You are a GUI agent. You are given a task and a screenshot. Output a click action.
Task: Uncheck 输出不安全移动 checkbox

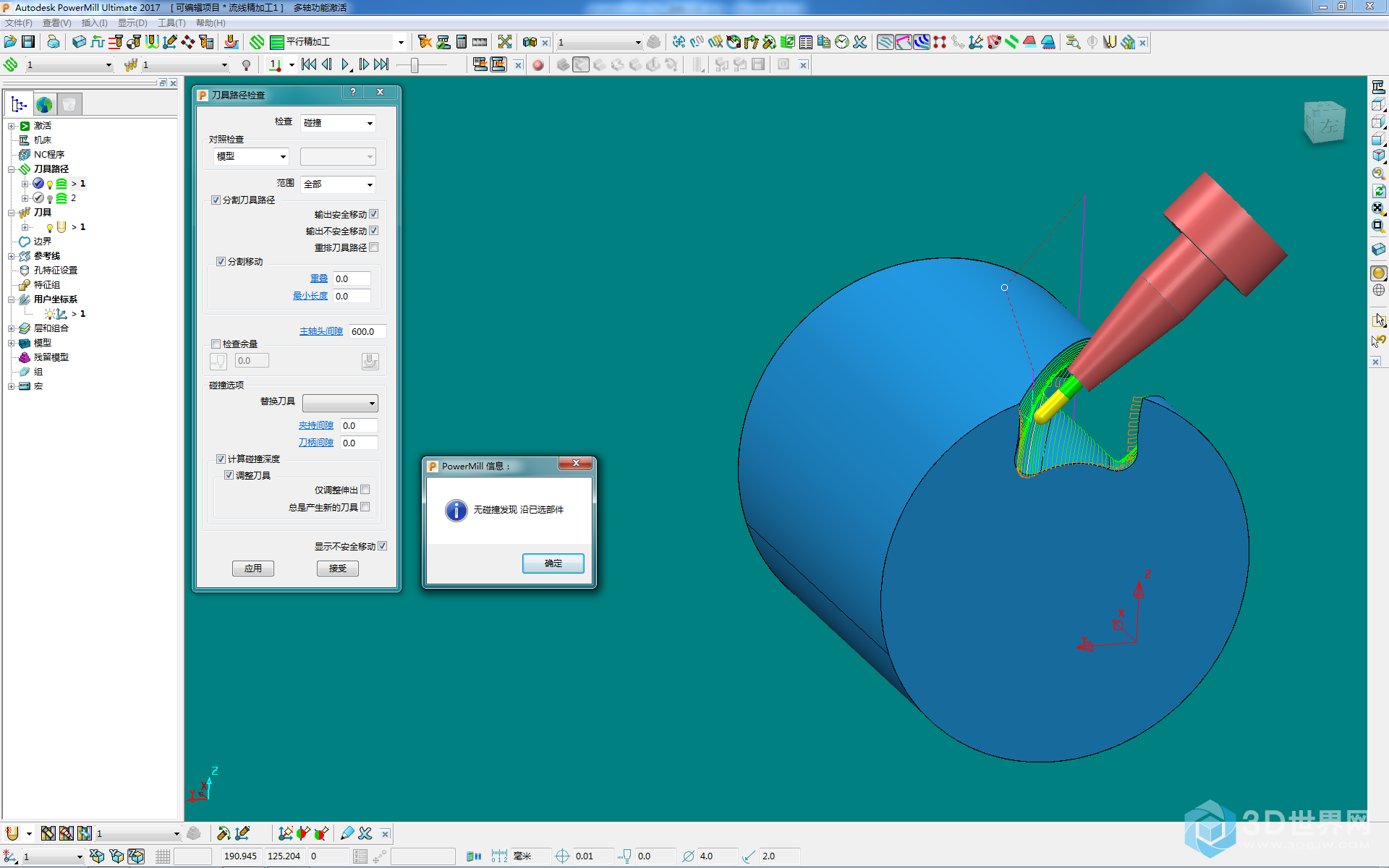coord(374,231)
